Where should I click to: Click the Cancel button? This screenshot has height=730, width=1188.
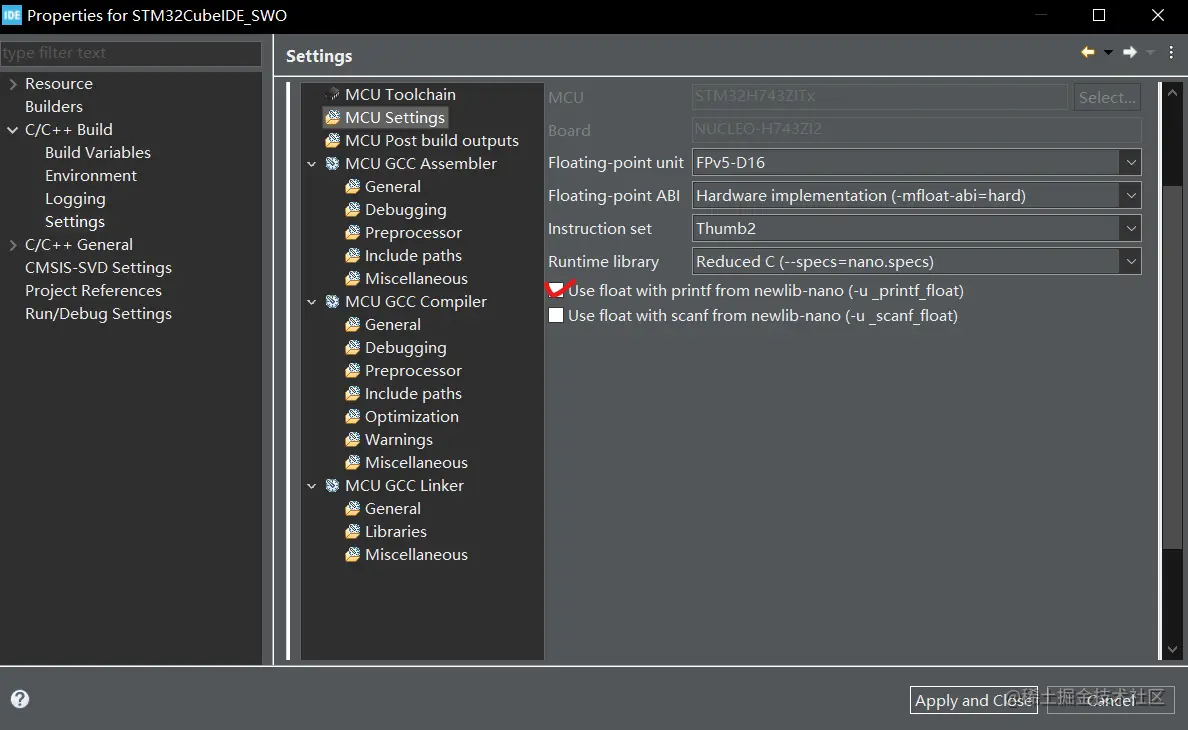tap(1111, 700)
